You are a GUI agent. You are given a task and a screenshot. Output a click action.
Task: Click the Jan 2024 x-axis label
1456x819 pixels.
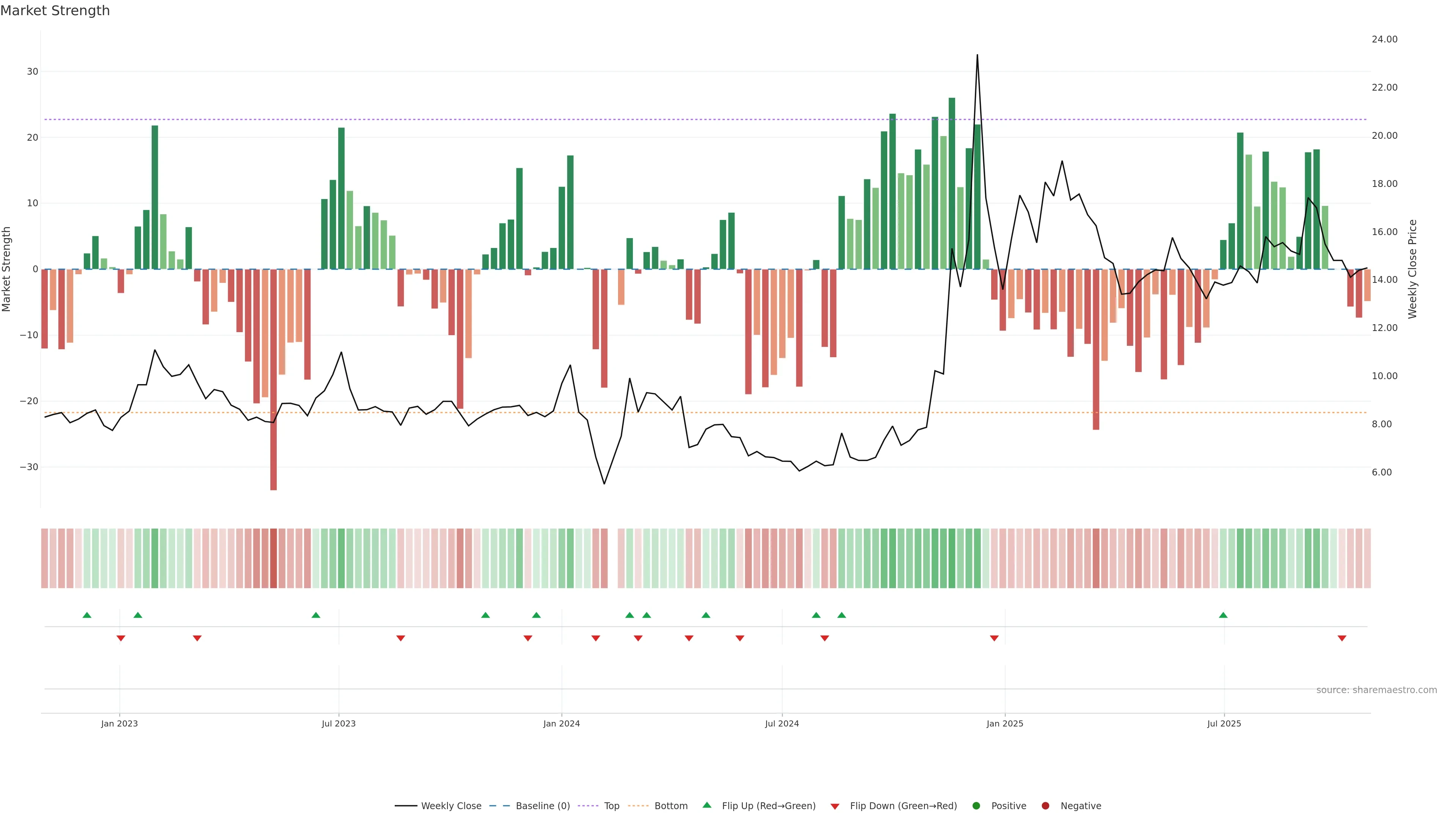click(x=561, y=723)
